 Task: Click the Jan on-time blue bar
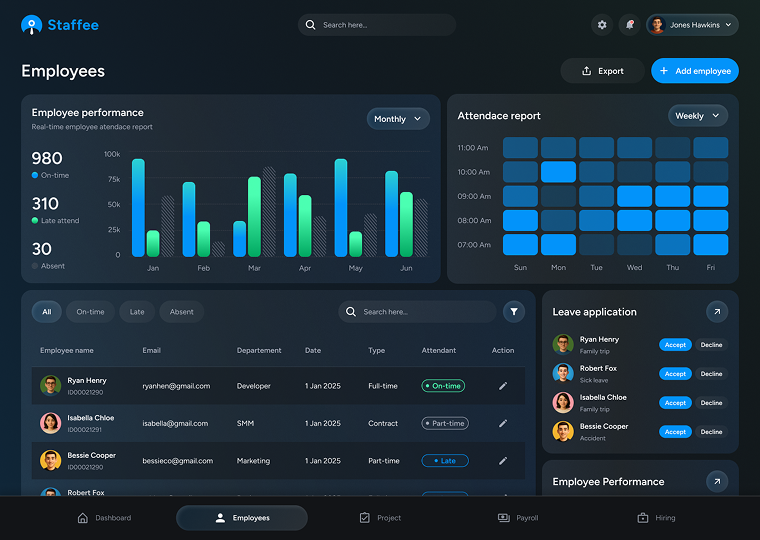pos(138,207)
